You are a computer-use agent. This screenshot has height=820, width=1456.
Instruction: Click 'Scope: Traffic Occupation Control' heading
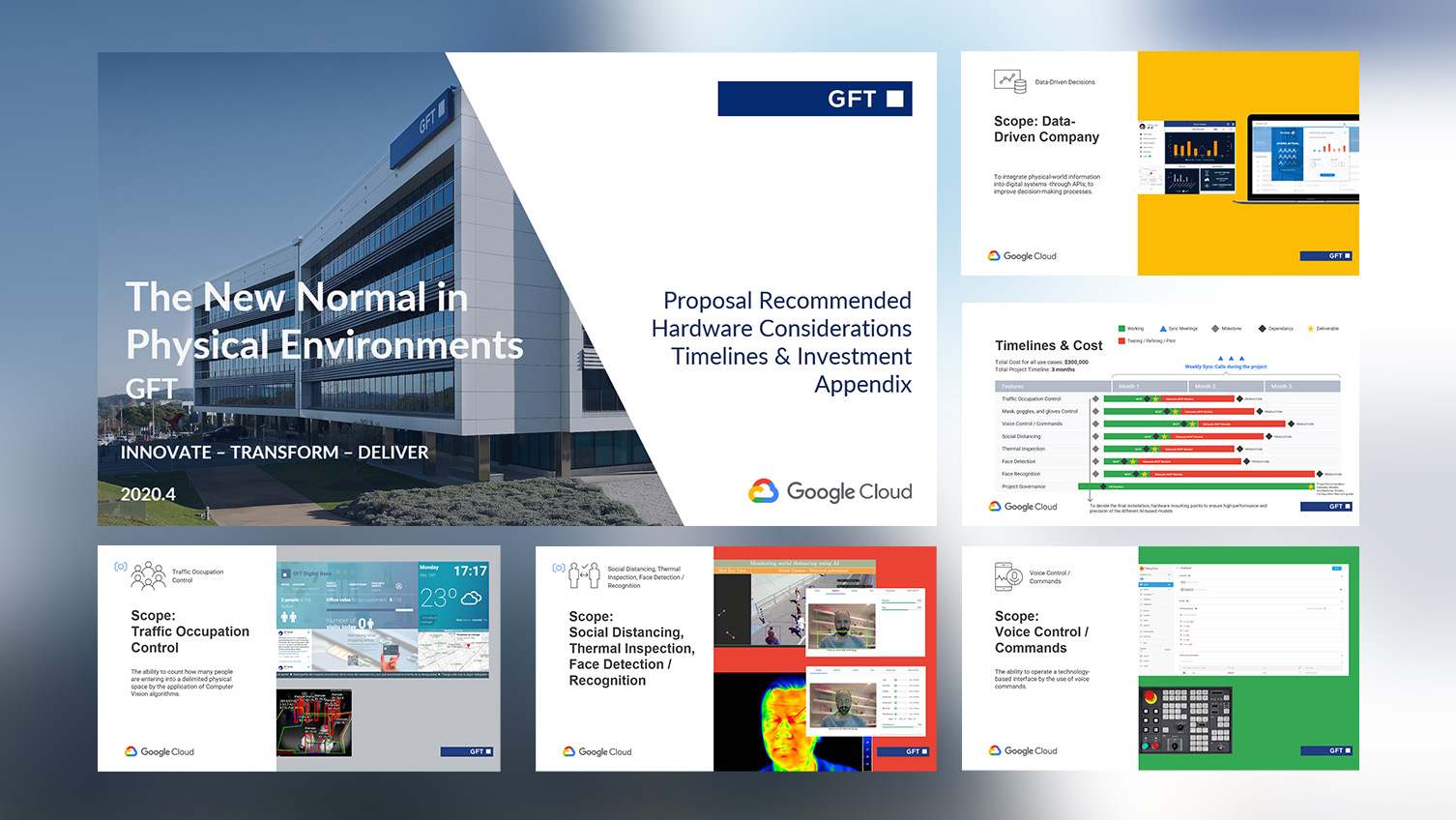[x=189, y=631]
